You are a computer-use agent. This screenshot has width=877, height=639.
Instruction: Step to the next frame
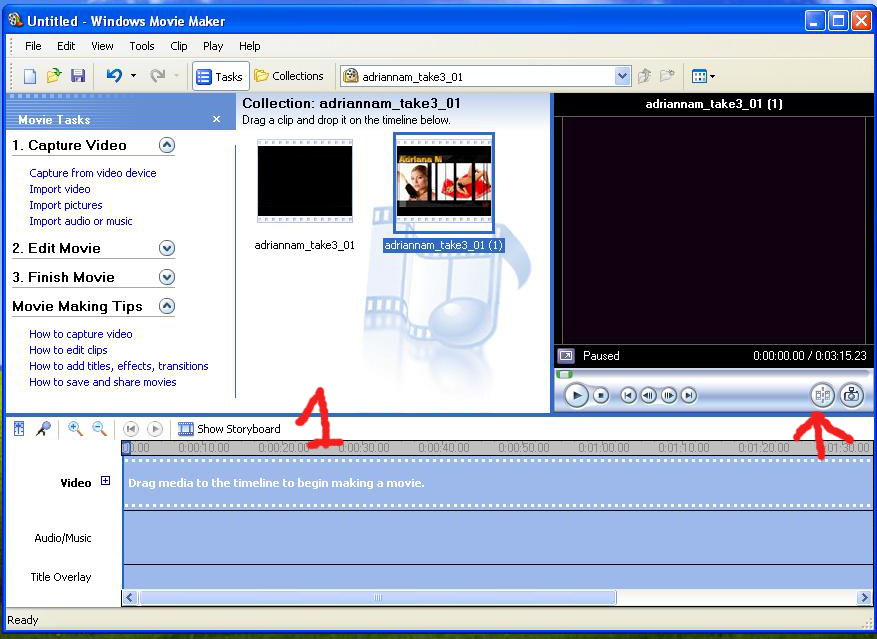pyautogui.click(x=669, y=396)
